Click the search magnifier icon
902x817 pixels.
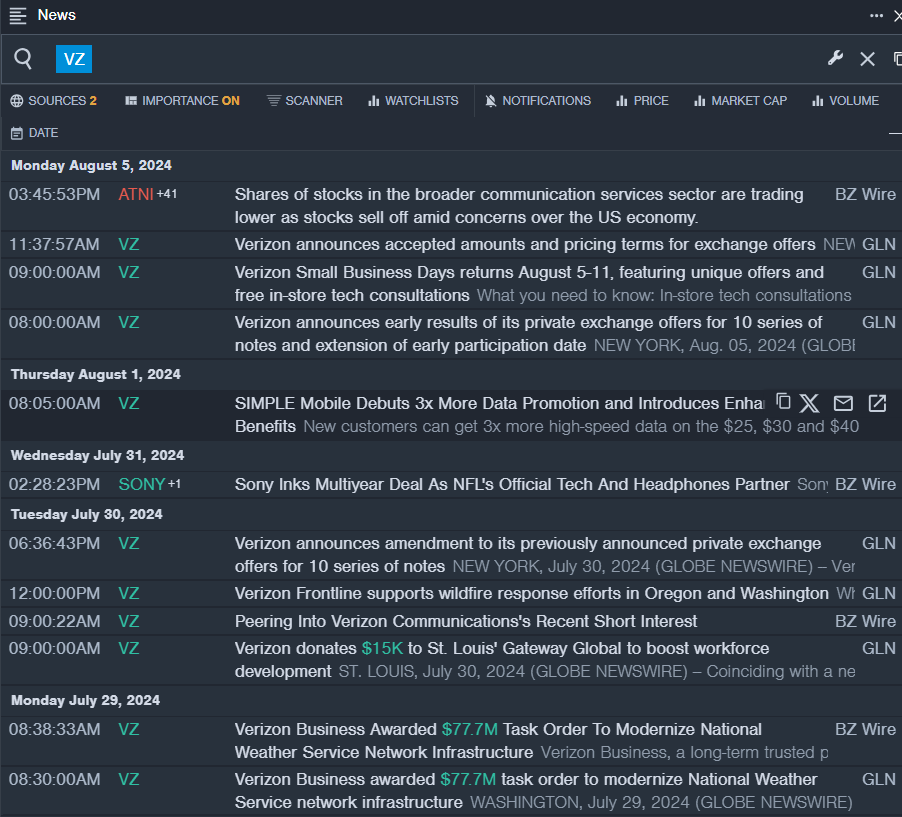[x=23, y=59]
